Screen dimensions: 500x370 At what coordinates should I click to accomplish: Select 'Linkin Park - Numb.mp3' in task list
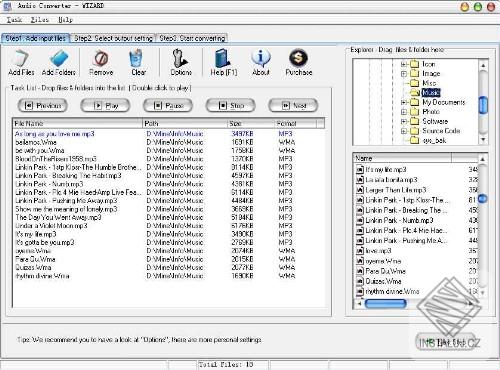pyautogui.click(x=169, y=184)
